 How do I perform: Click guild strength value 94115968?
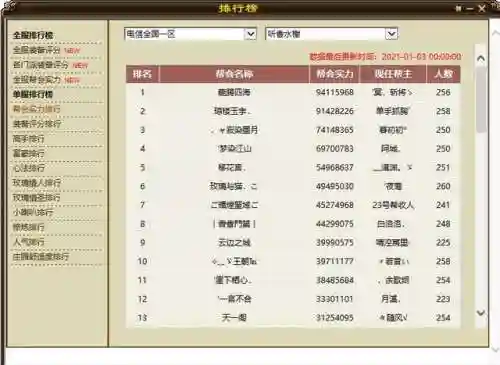(335, 92)
